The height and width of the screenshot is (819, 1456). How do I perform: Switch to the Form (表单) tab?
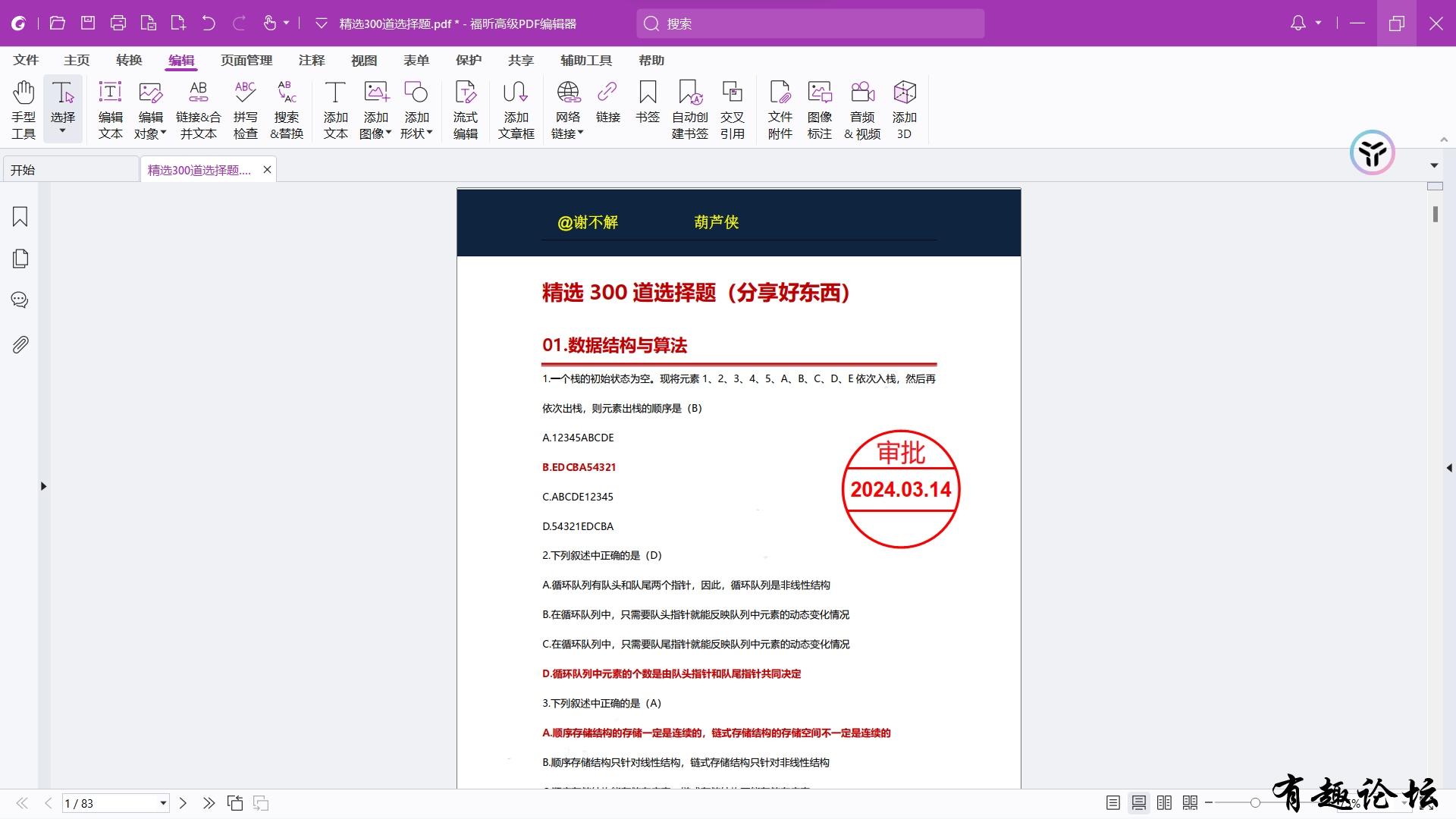coord(416,60)
